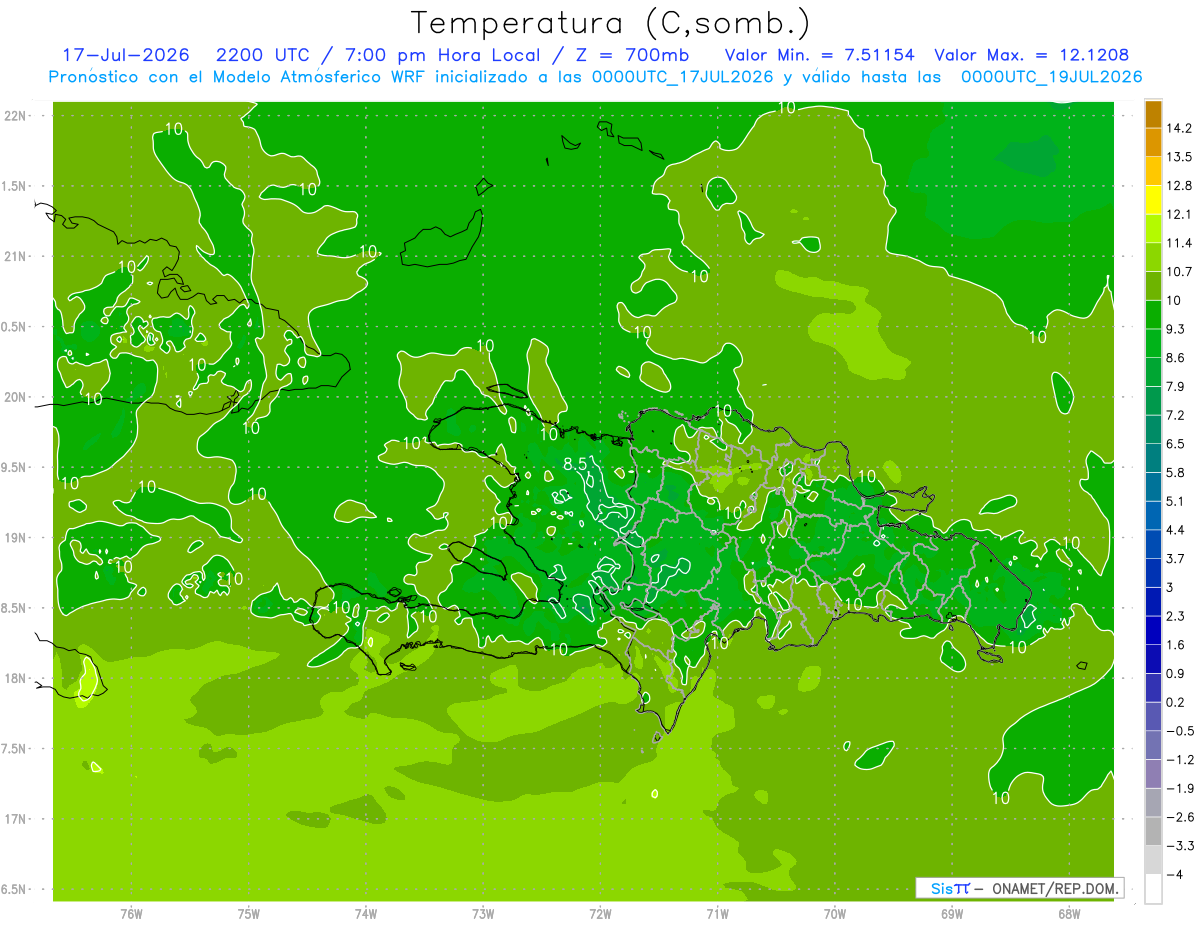This screenshot has width=1200, height=927.
Task: Click the legend value "13.5"
Action: coord(1179,157)
